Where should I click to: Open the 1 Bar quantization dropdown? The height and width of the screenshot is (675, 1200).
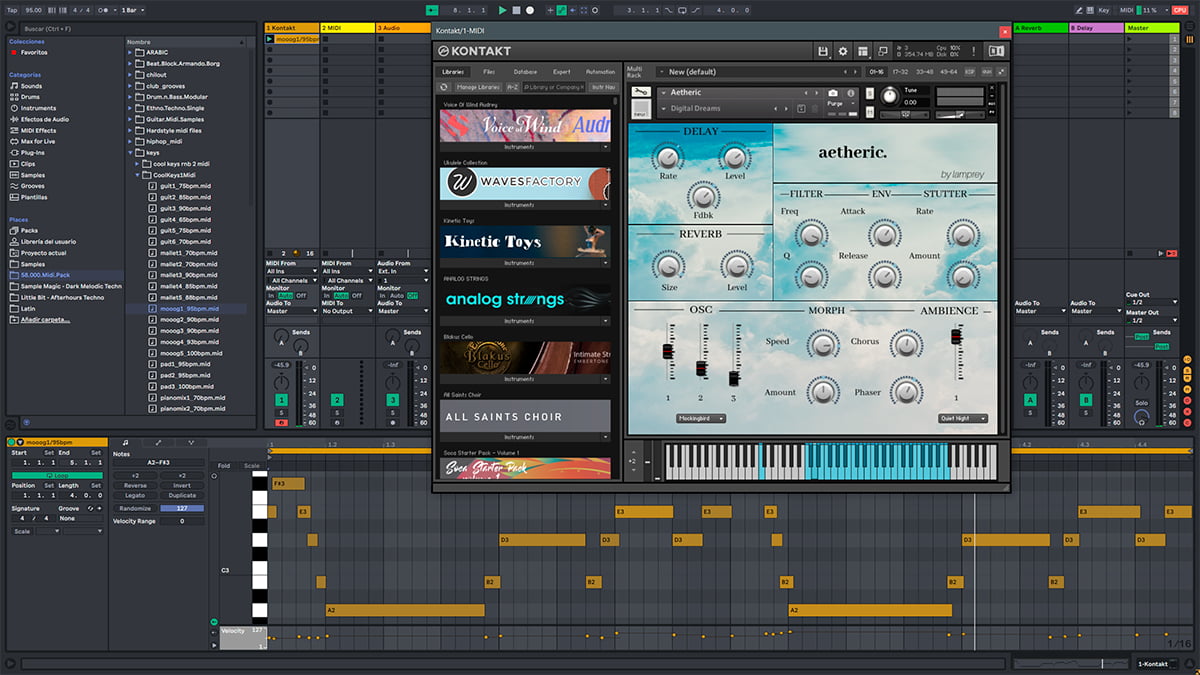tap(131, 10)
